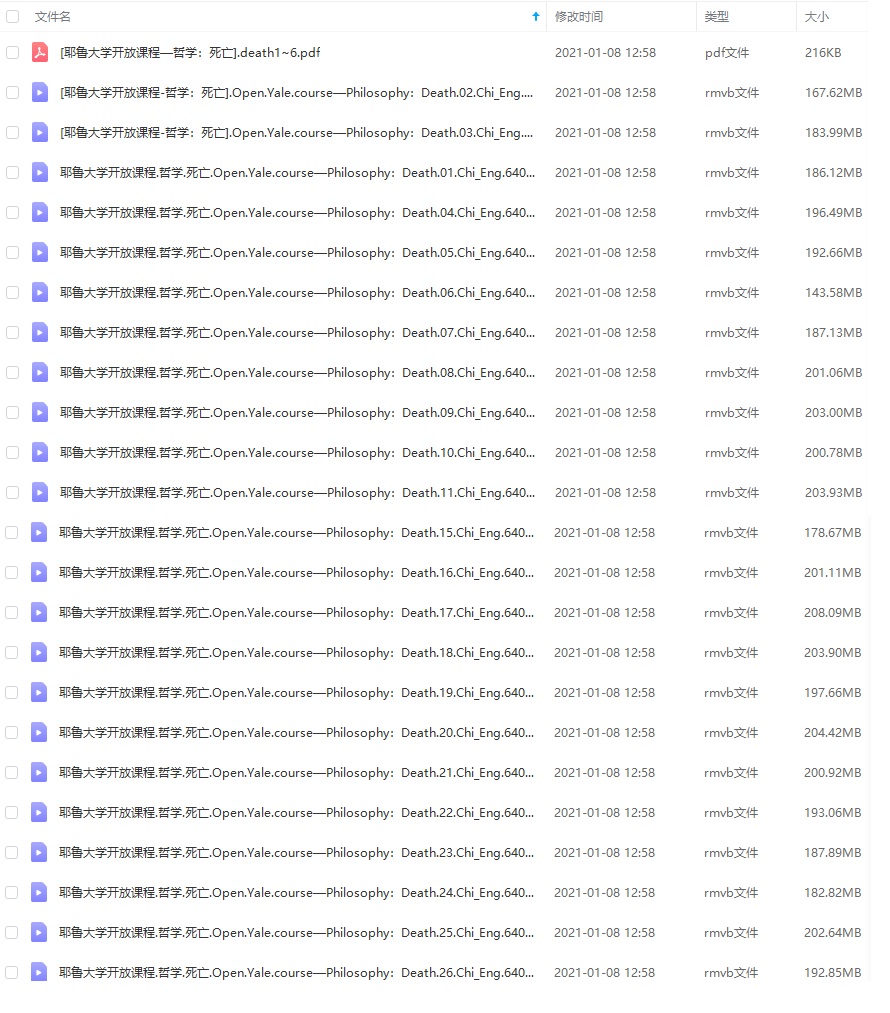Click the PDF icon for death1~6.pdf
This screenshot has height=1013, width=890.
(x=40, y=52)
